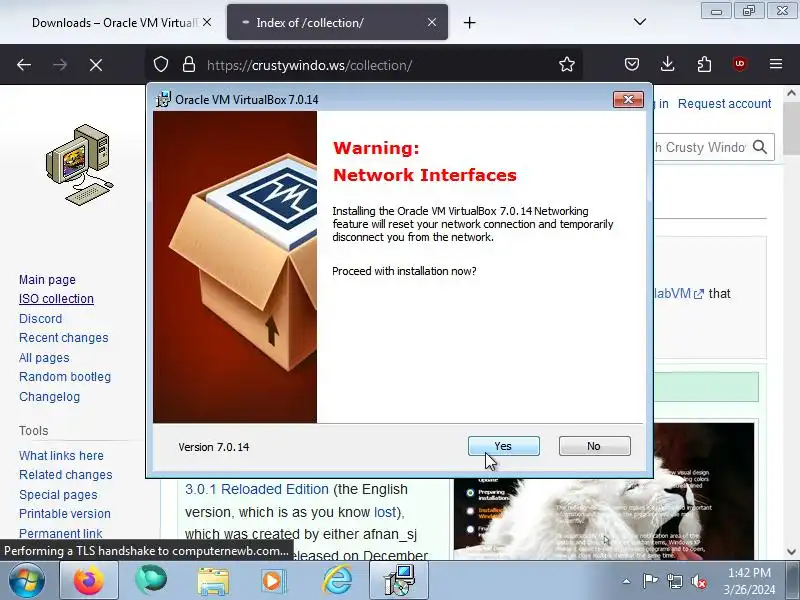The image size is (800, 600).
Task: Open the extensions menu
Action: (x=704, y=64)
